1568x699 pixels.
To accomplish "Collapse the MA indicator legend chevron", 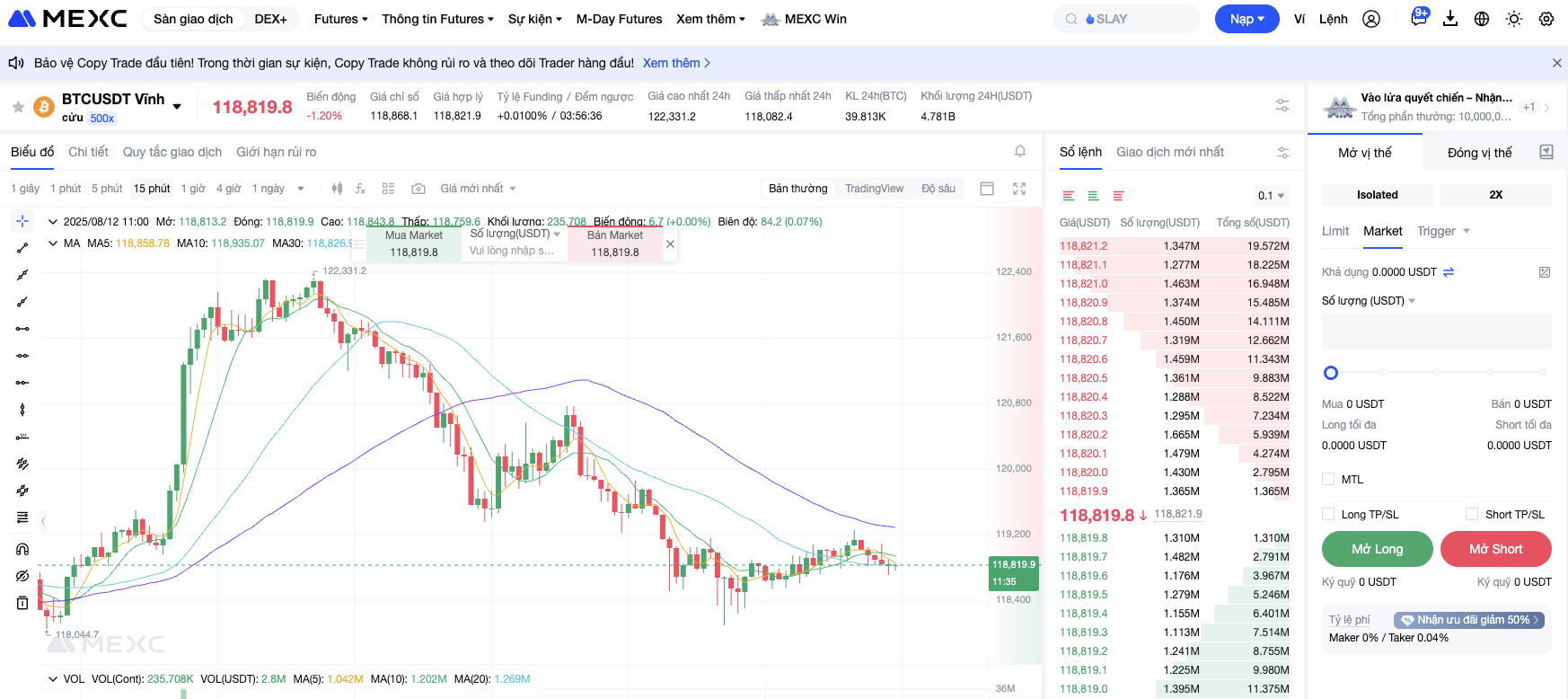I will [53, 243].
